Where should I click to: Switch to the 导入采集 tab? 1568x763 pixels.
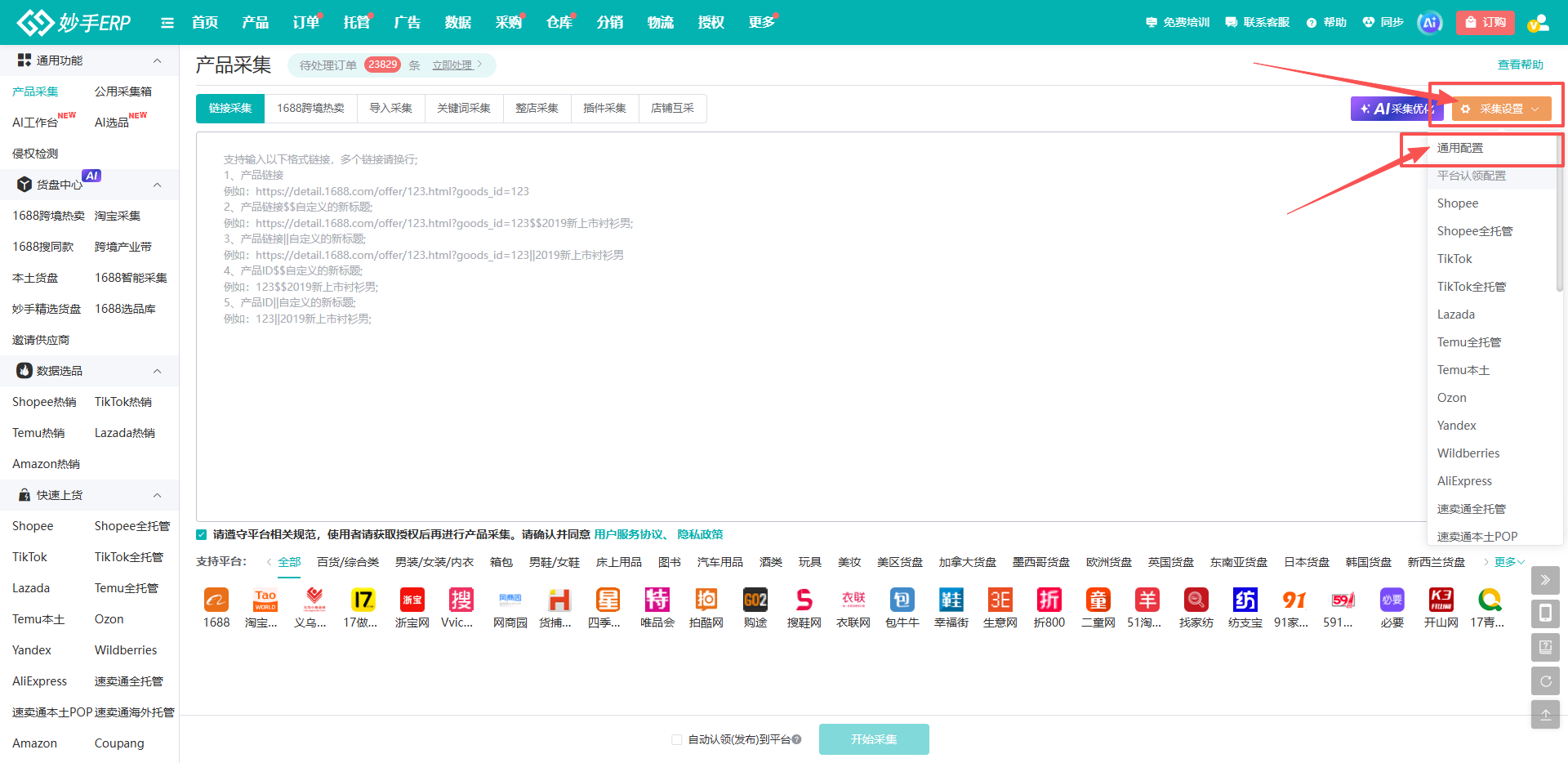point(390,108)
